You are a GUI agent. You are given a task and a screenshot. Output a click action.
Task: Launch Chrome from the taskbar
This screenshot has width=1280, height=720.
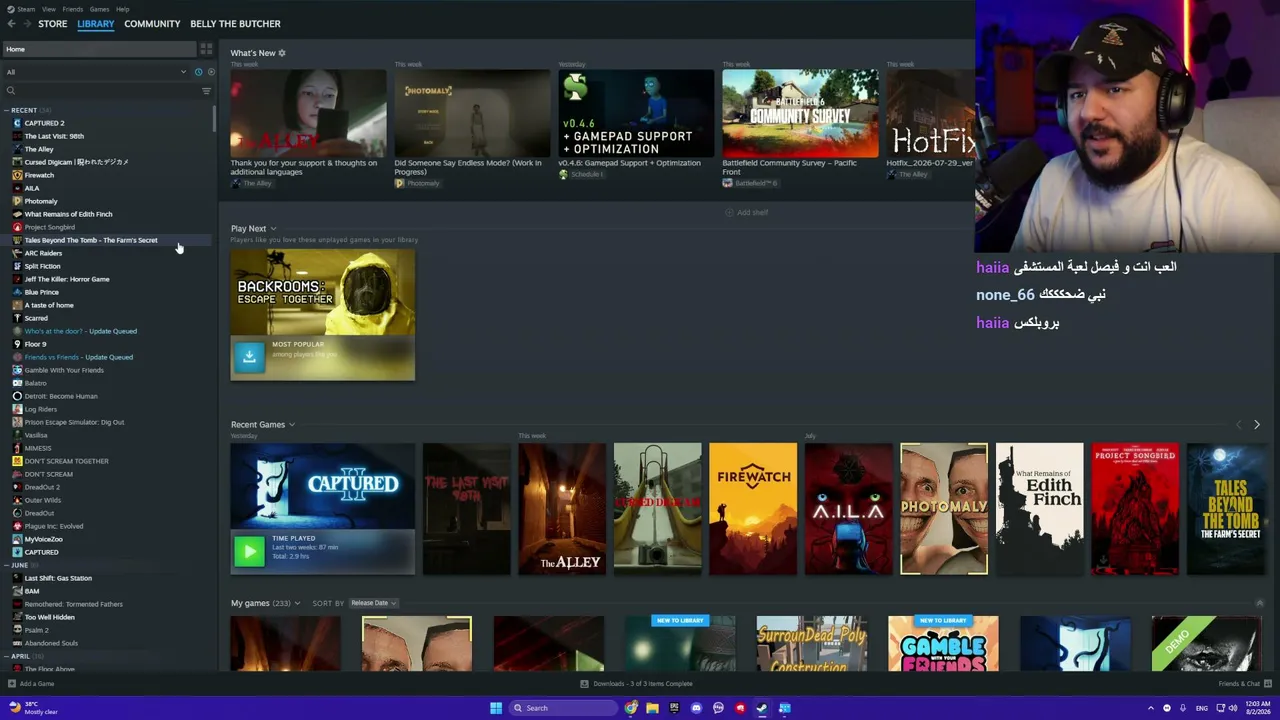(631, 708)
